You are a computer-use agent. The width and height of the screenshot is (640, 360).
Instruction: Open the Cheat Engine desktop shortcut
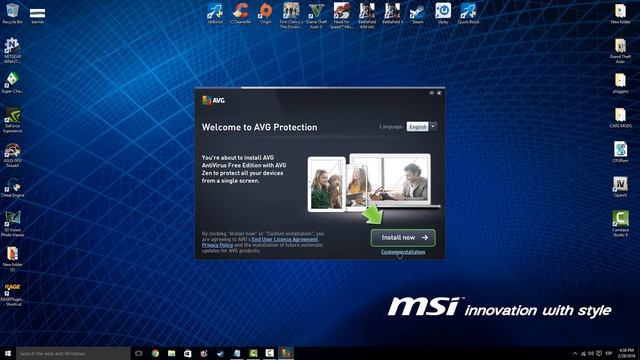[12, 188]
